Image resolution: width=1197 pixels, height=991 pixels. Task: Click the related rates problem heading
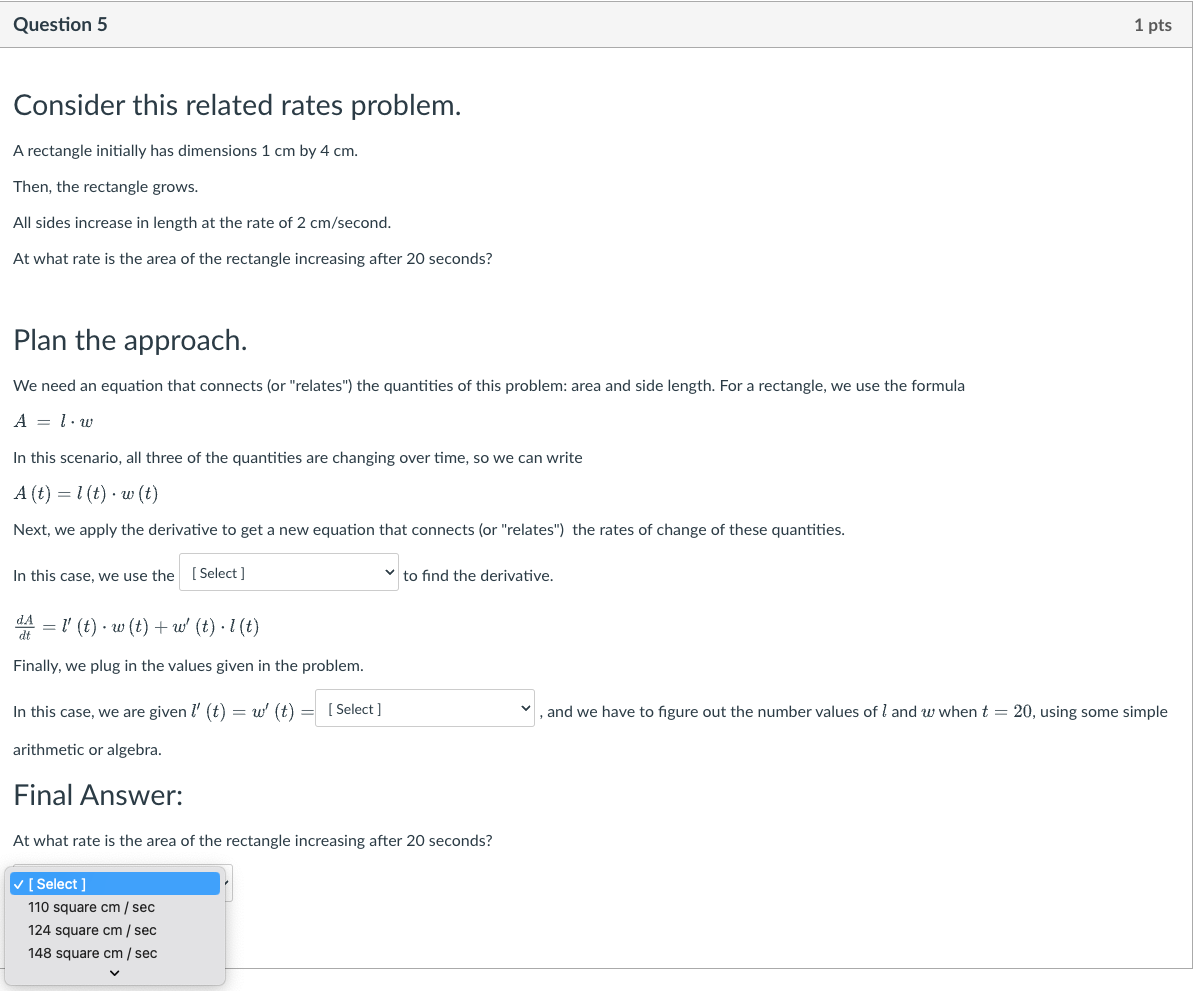236,105
